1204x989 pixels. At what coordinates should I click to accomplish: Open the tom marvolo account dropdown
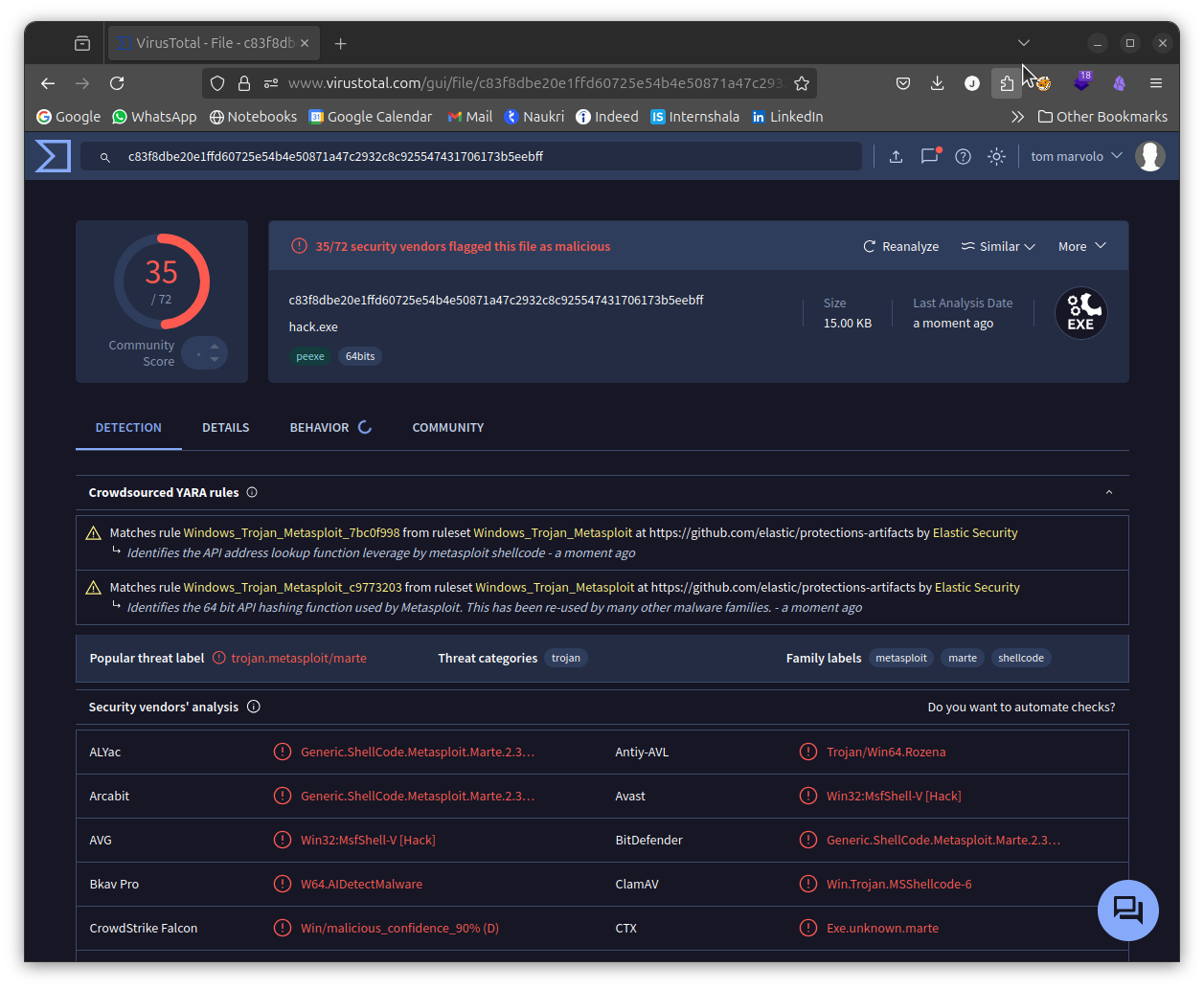pos(1076,156)
